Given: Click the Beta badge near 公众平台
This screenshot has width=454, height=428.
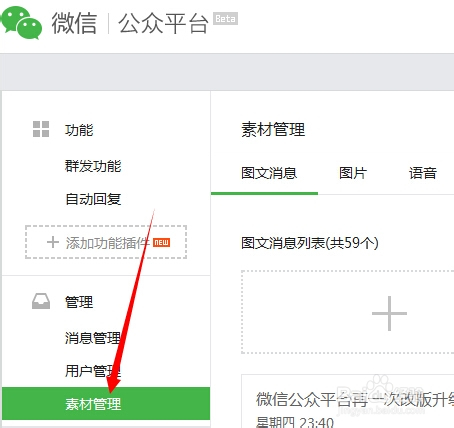Looking at the screenshot, I should [x=225, y=19].
